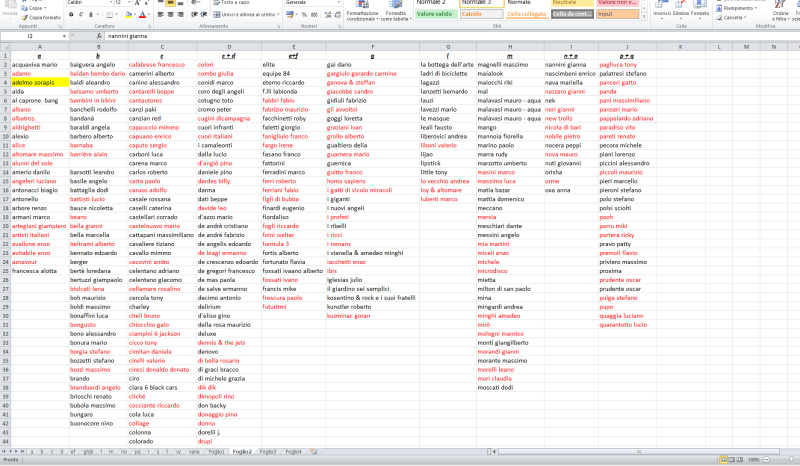This screenshot has height=466, width=800.
Task: Switch to sheet tab Foglio3
Action: click(x=268, y=452)
